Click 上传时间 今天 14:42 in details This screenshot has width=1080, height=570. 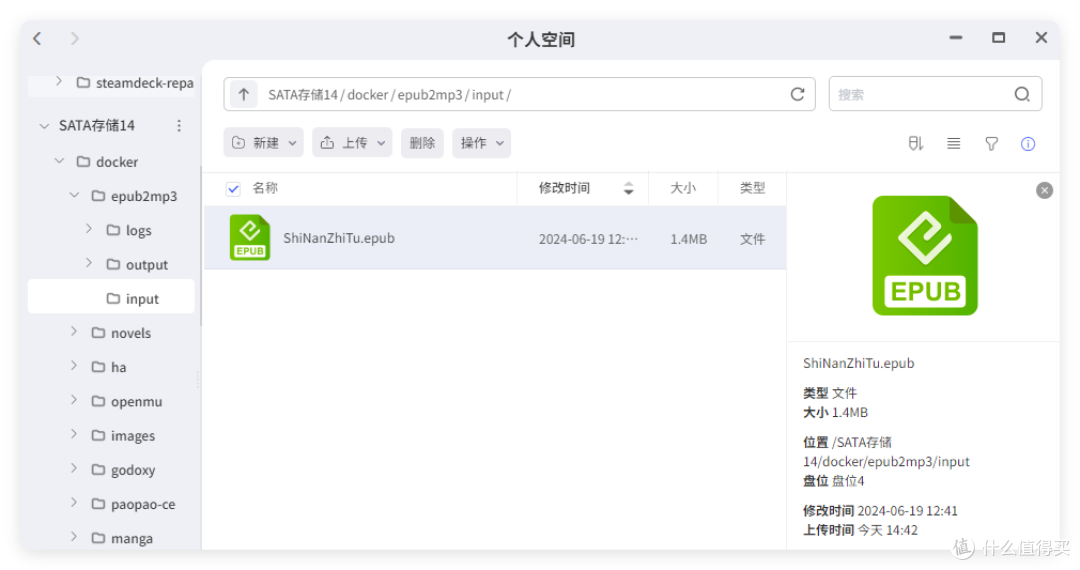coord(860,530)
